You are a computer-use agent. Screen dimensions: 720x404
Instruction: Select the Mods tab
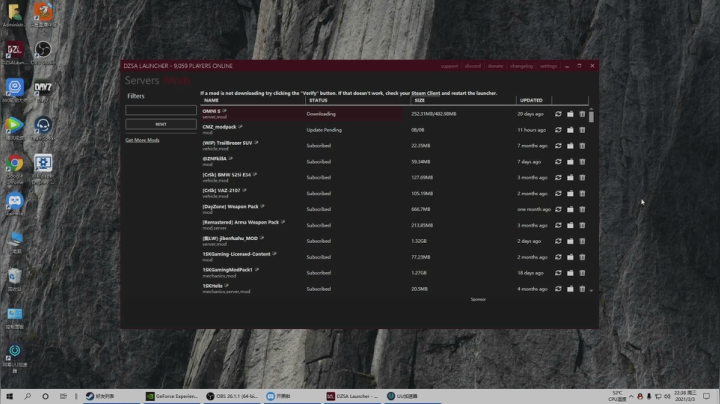[x=177, y=80]
